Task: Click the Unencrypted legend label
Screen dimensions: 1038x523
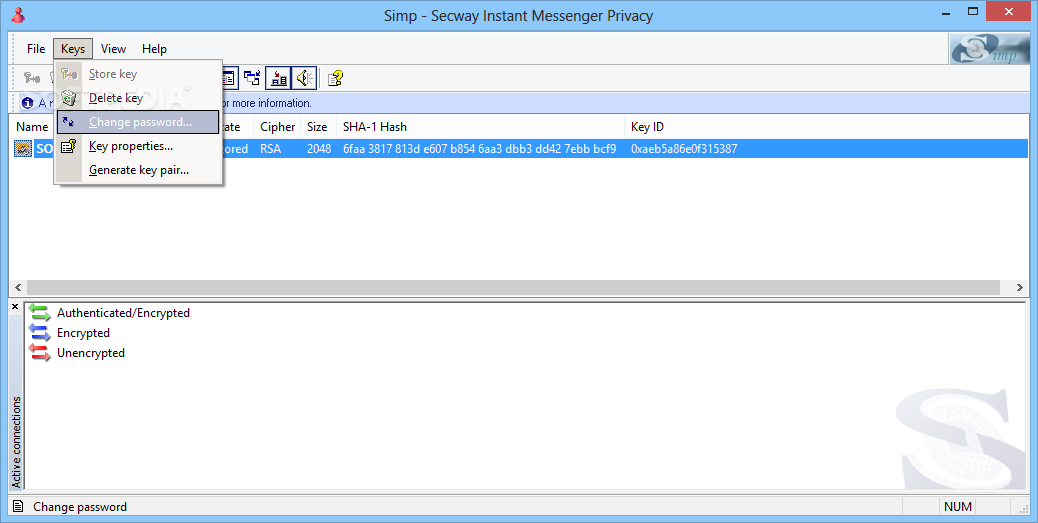Action: (x=91, y=353)
